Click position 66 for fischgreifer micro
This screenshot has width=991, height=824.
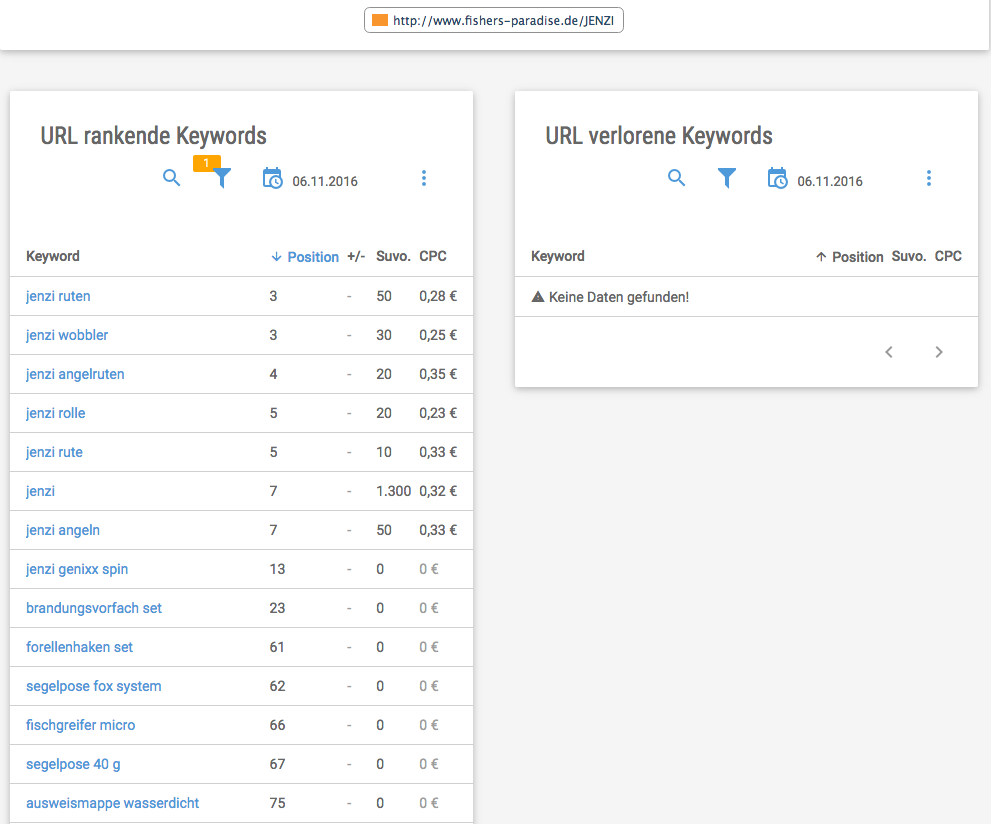[x=277, y=725]
